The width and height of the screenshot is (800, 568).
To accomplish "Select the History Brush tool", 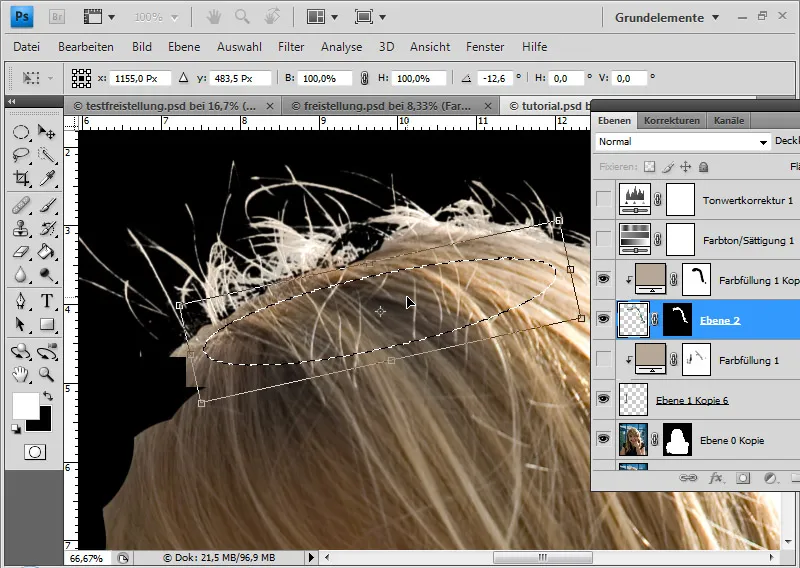I will pyautogui.click(x=46, y=229).
